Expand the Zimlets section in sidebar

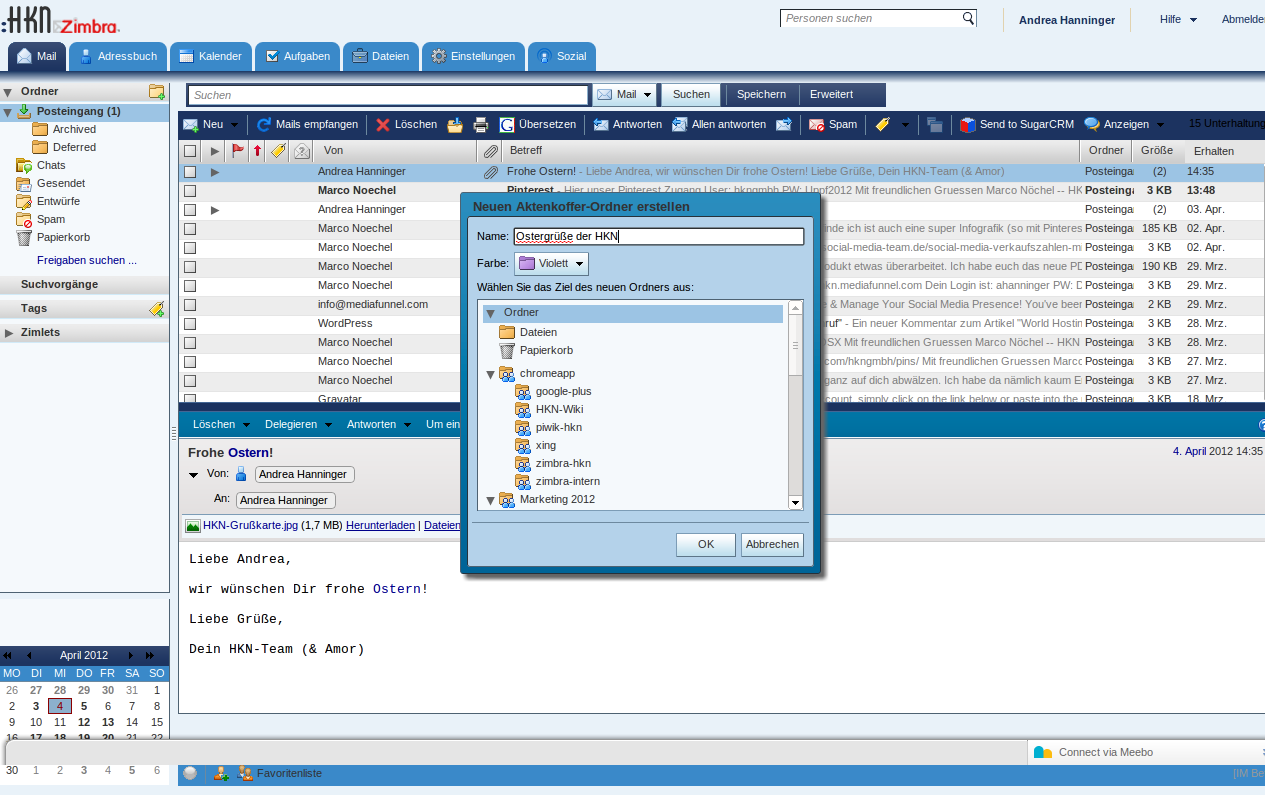tap(10, 333)
